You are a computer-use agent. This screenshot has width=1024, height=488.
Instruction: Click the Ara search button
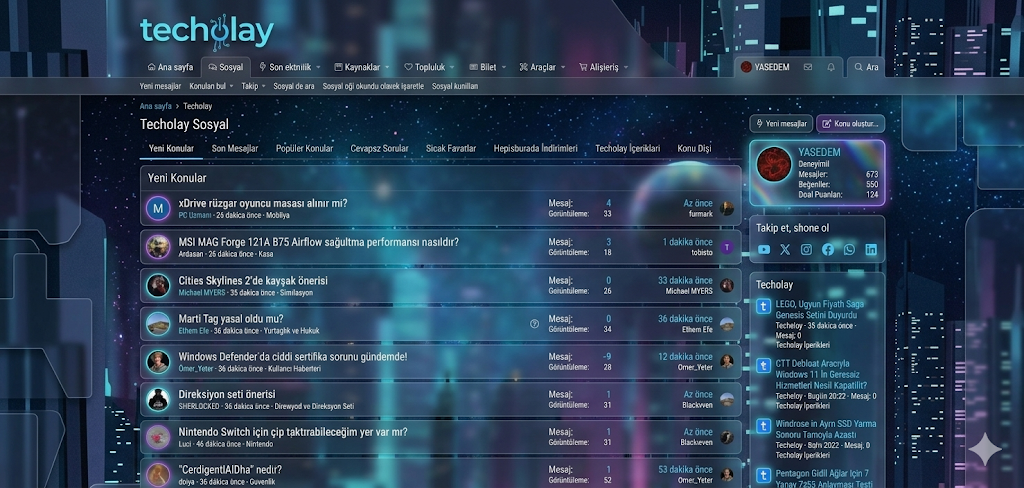pos(866,67)
